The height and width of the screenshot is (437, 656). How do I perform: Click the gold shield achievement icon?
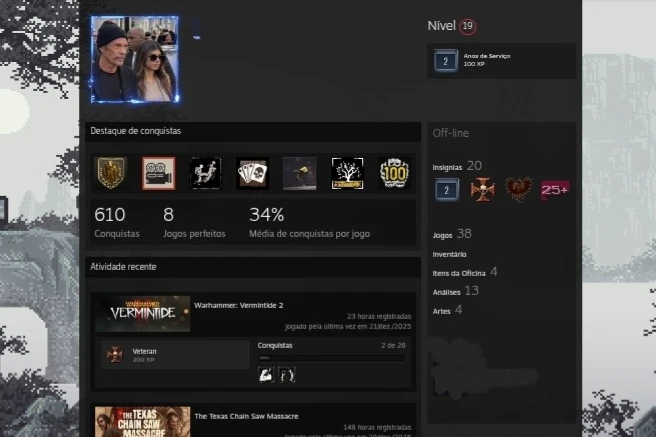coord(110,173)
